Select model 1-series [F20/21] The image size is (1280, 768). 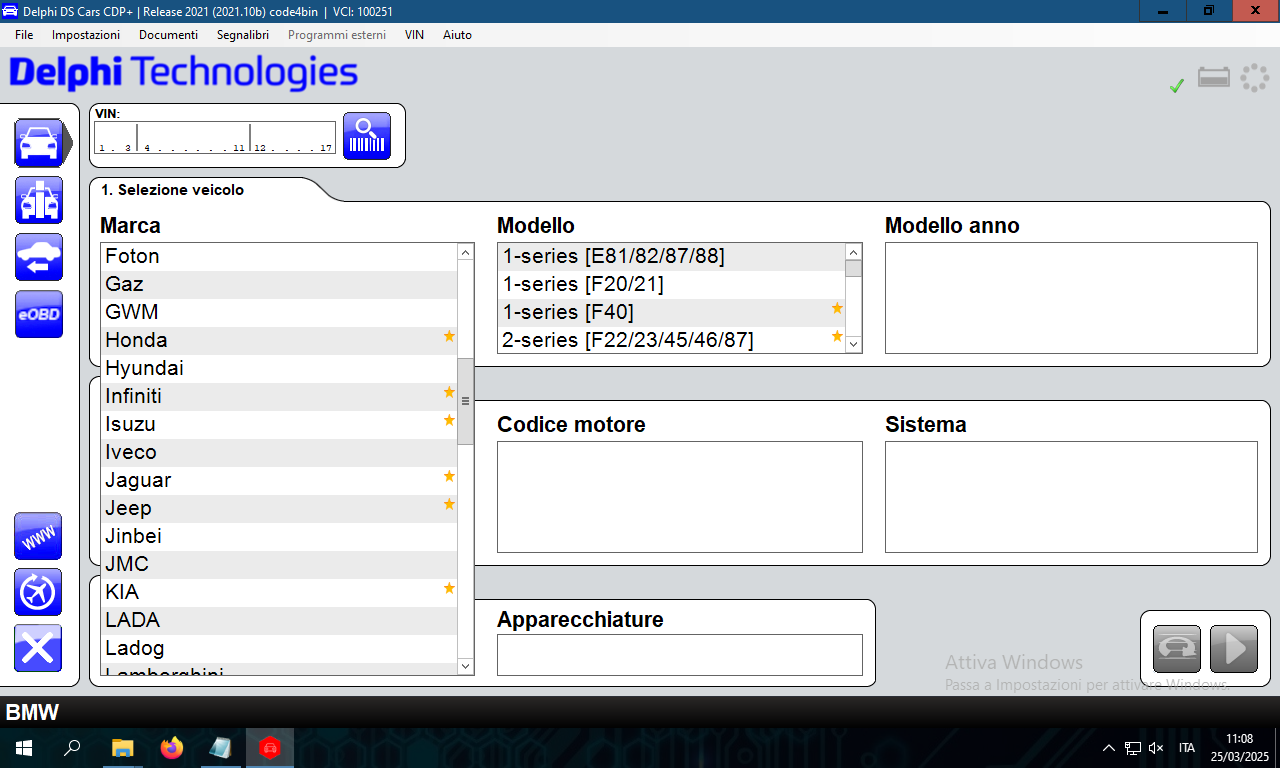671,285
